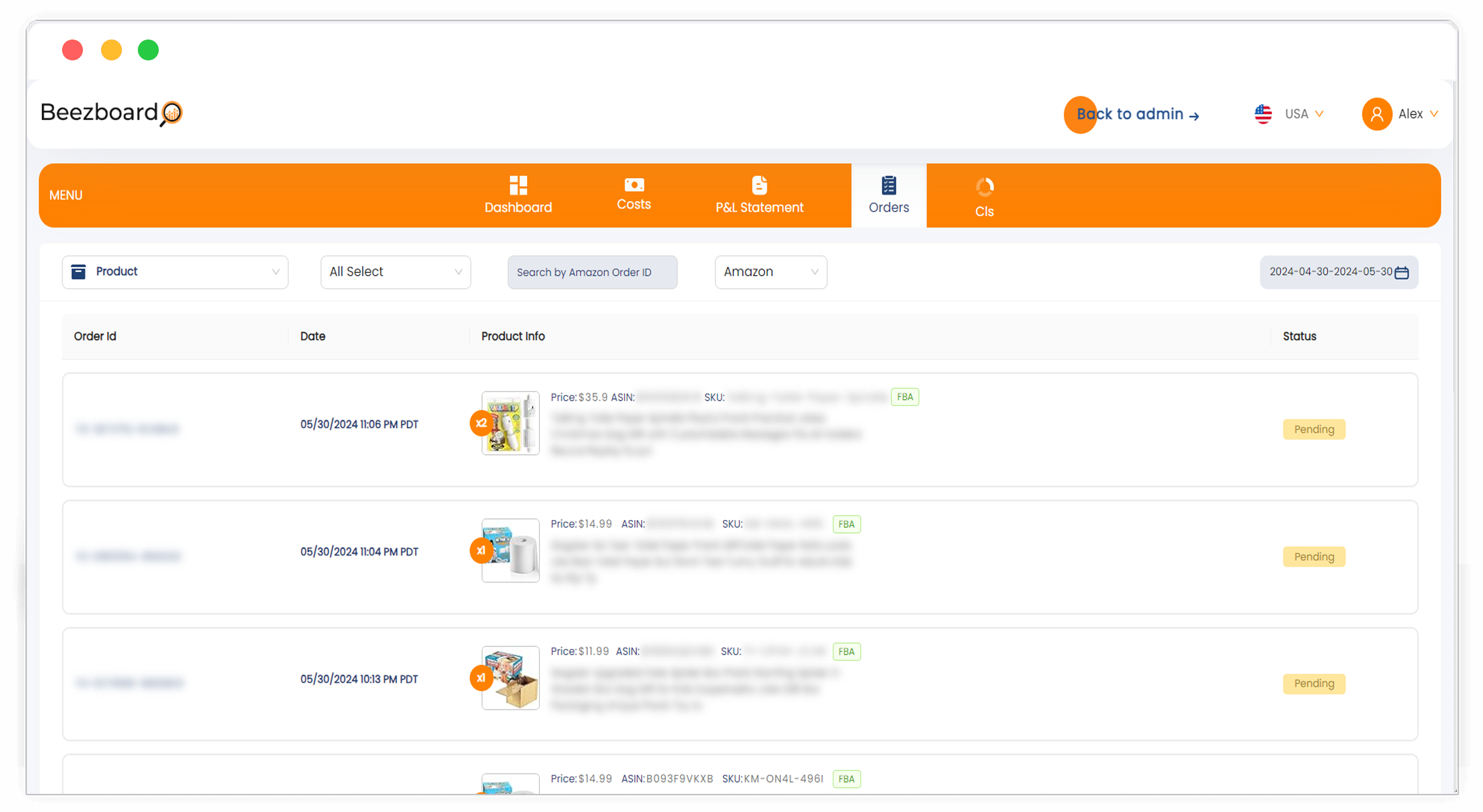Click the Date column header
This screenshot has height=812, width=1483.
click(313, 336)
